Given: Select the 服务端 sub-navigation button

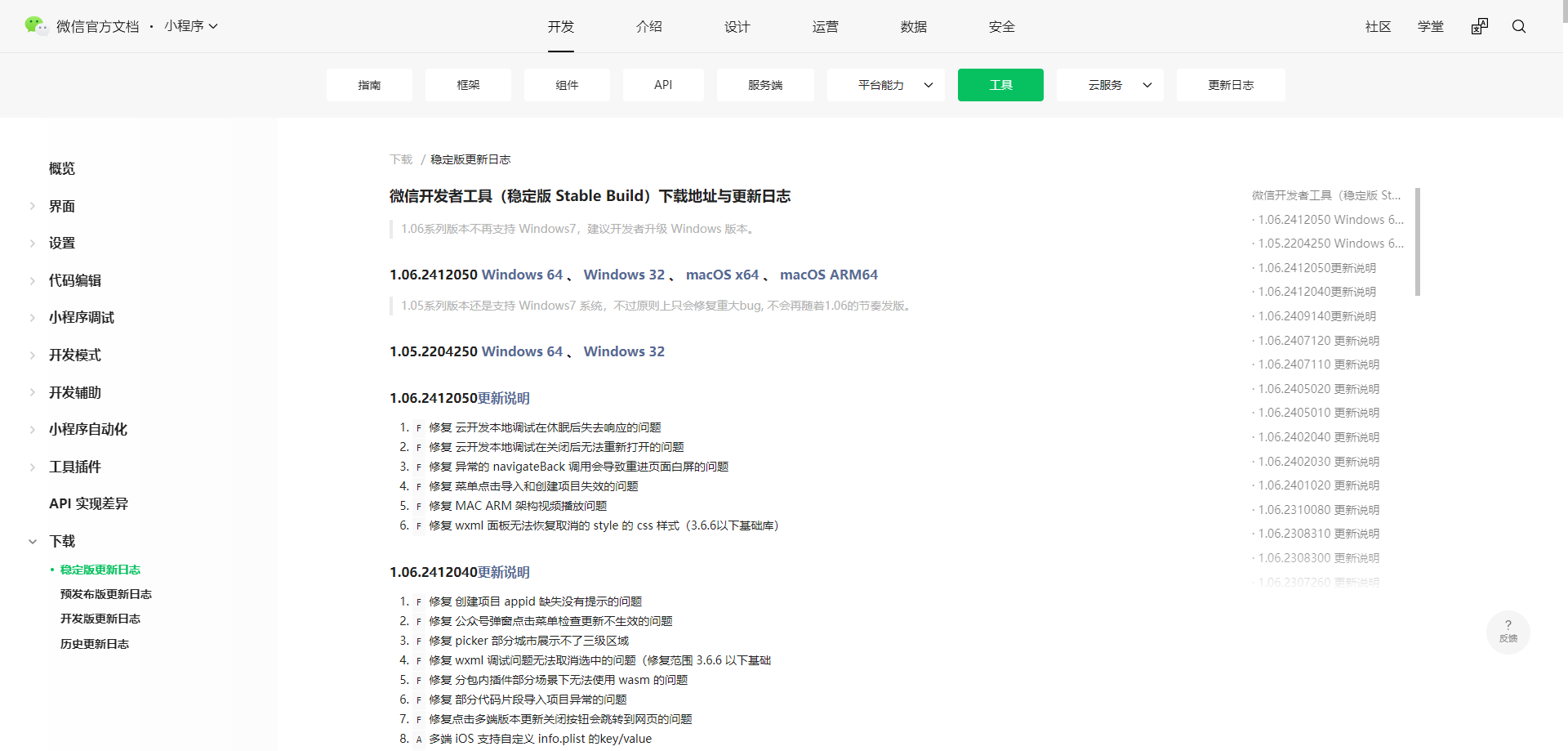Looking at the screenshot, I should click(x=765, y=85).
